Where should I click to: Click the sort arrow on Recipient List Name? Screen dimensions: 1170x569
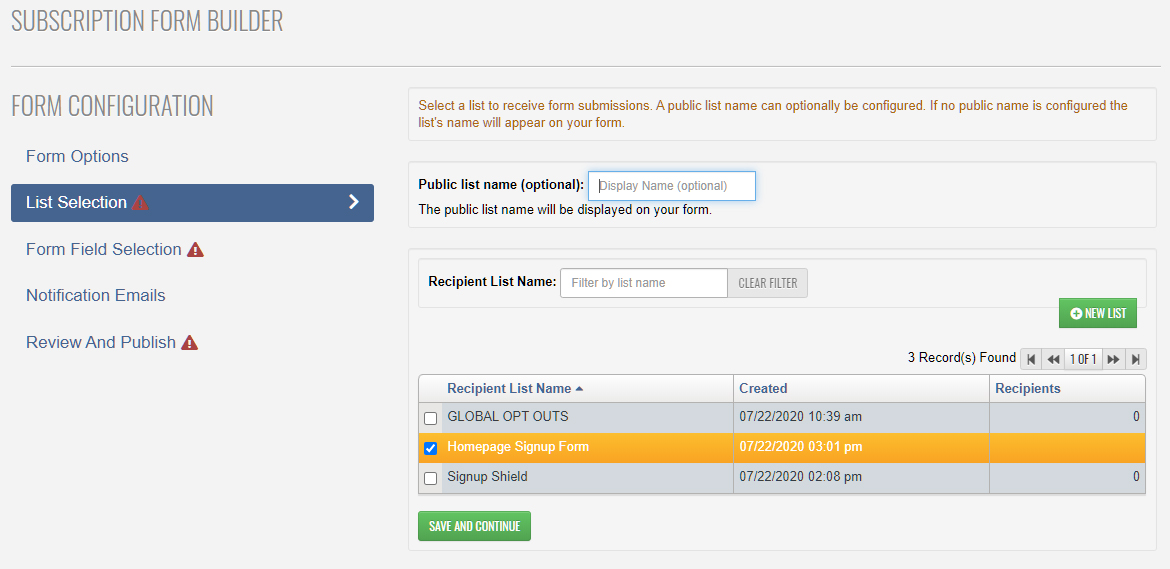[580, 389]
